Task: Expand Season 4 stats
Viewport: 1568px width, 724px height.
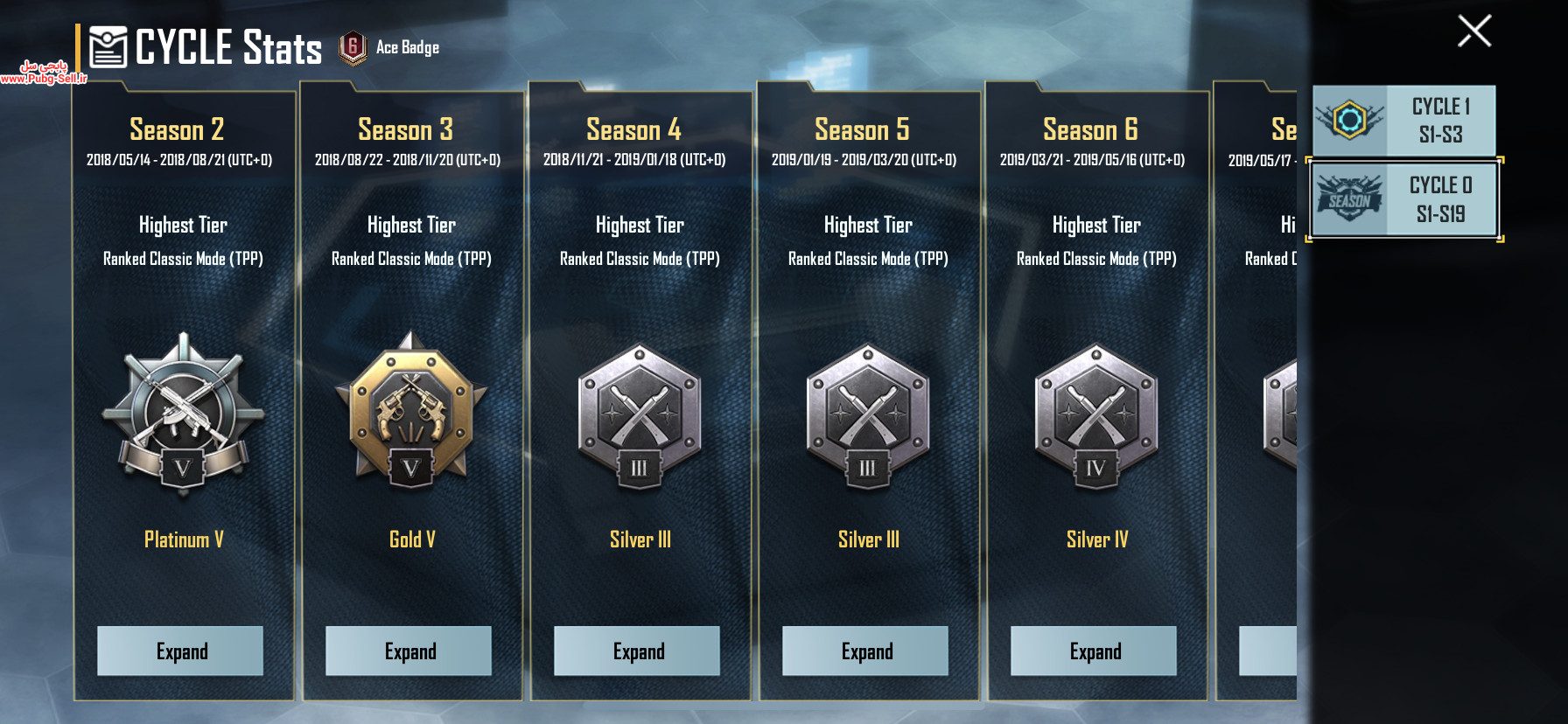Action: pos(637,651)
